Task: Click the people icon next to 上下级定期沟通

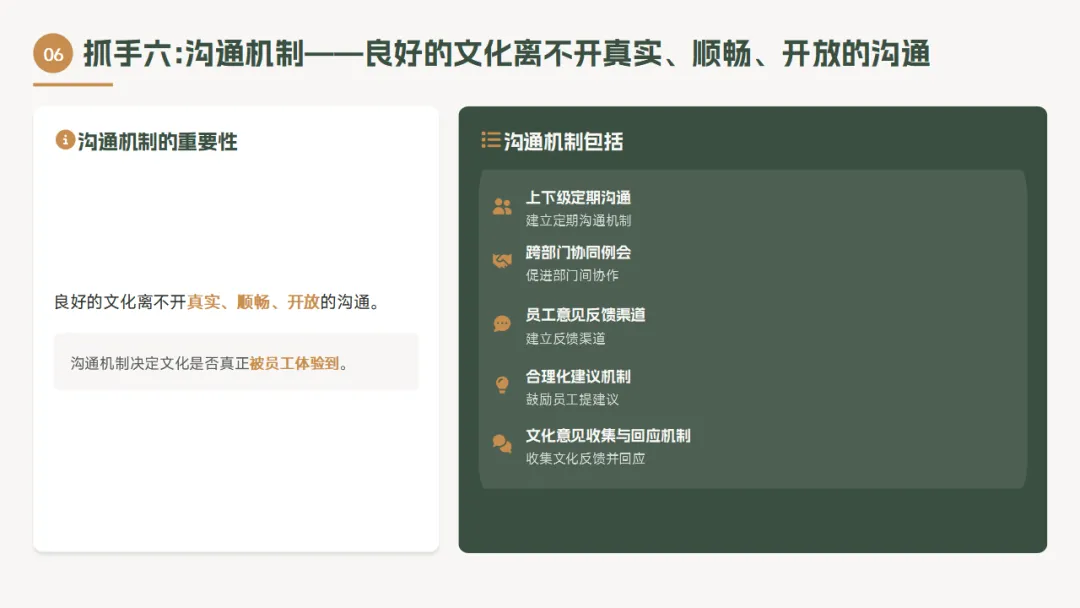Action: pyautogui.click(x=502, y=207)
